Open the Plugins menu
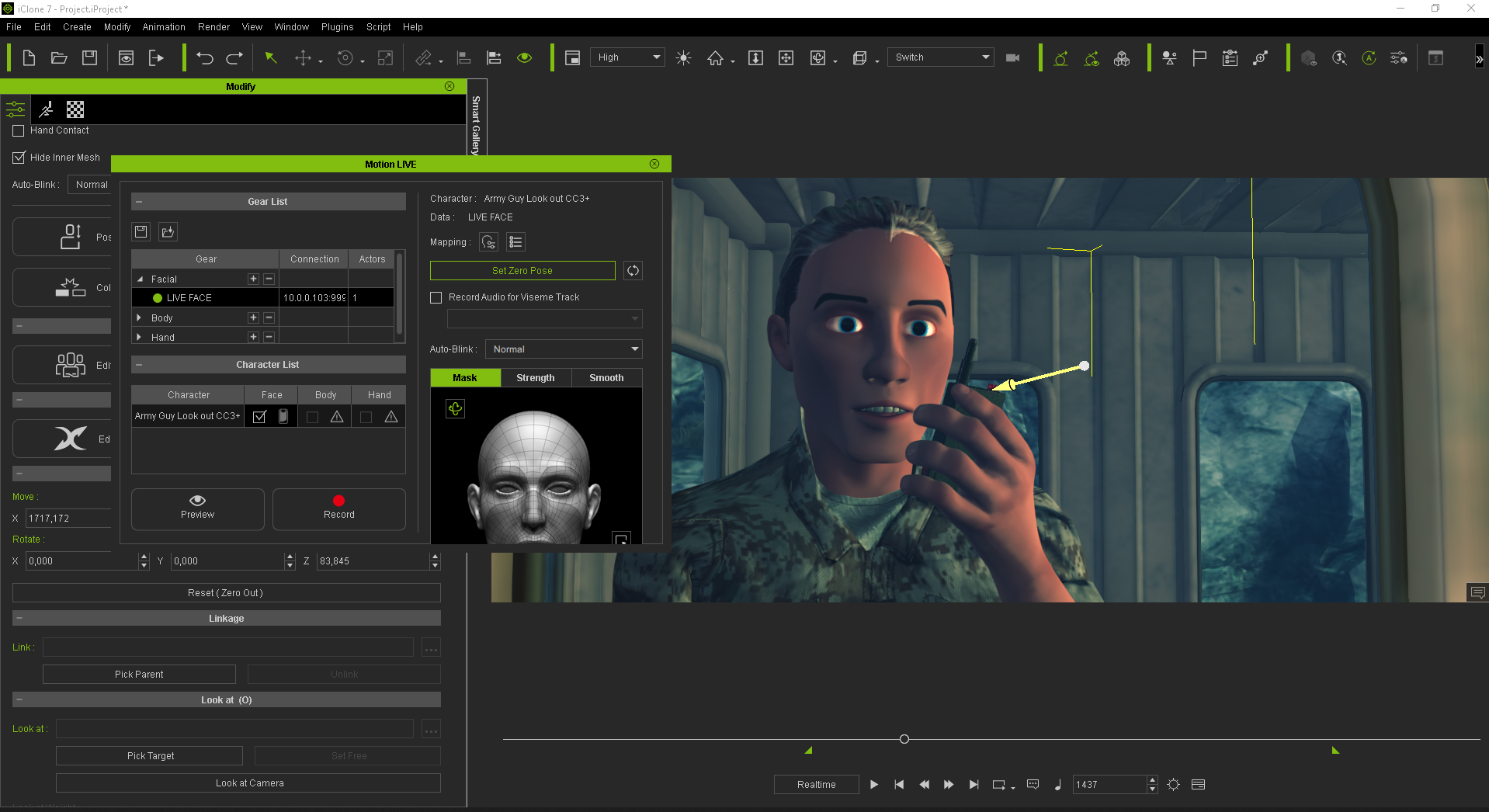1489x812 pixels. pos(338,27)
